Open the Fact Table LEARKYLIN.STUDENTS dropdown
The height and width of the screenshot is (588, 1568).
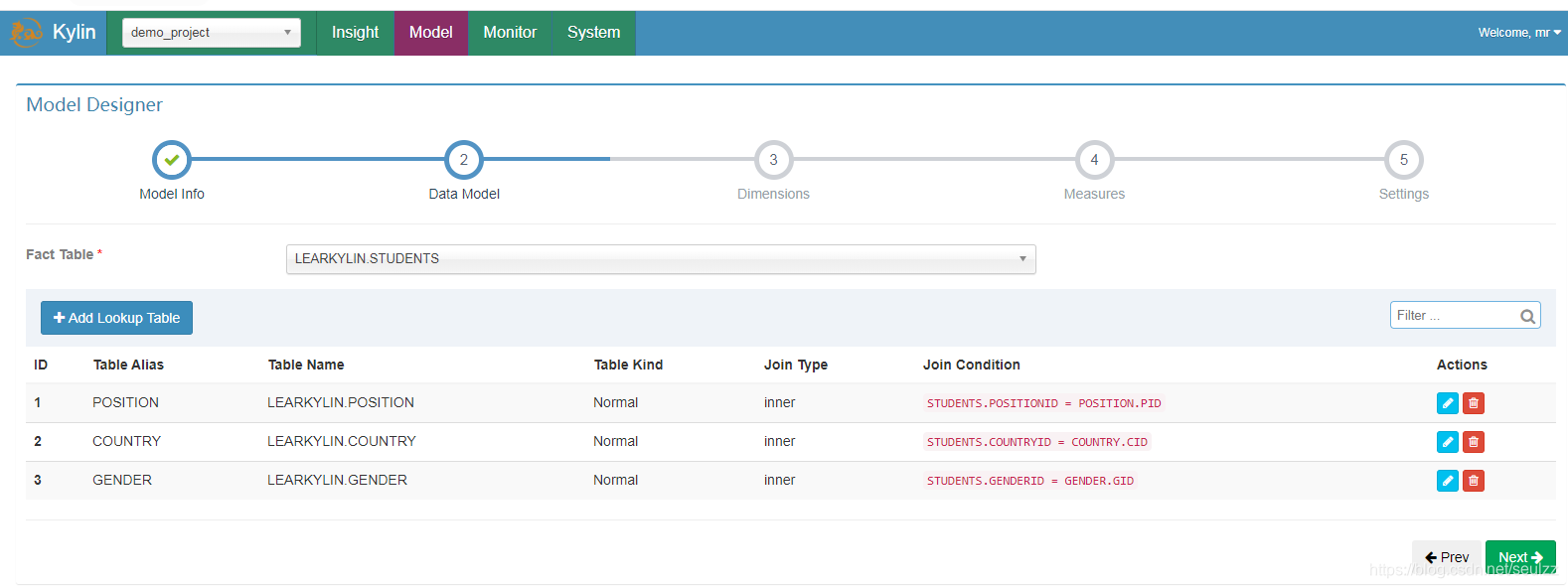coord(661,259)
